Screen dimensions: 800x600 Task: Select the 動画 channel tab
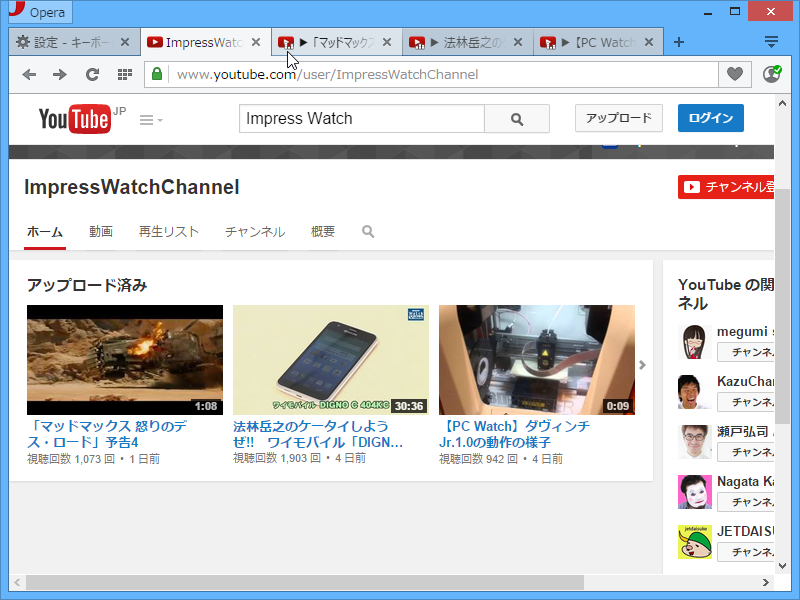[x=101, y=232]
